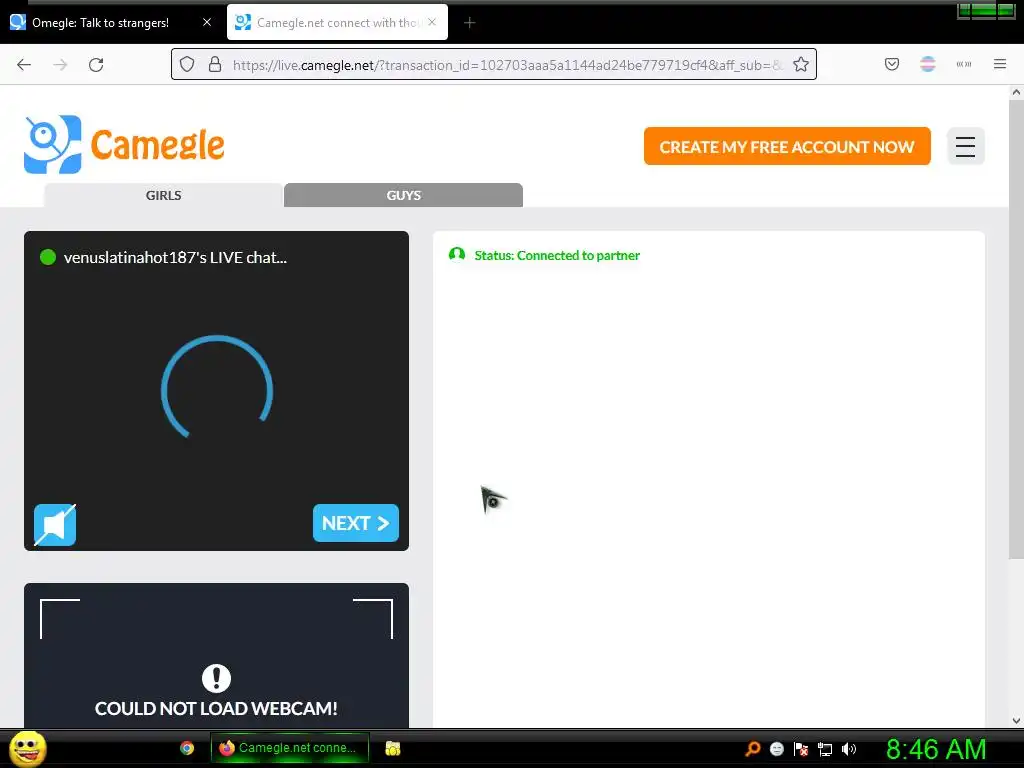Click the green headset status icon
The width and height of the screenshot is (1024, 768).
[457, 255]
